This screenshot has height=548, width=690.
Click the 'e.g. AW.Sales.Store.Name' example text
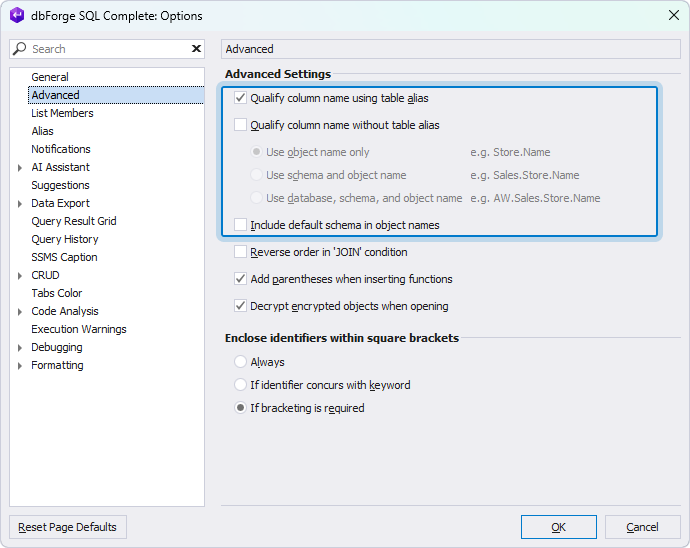[535, 198]
